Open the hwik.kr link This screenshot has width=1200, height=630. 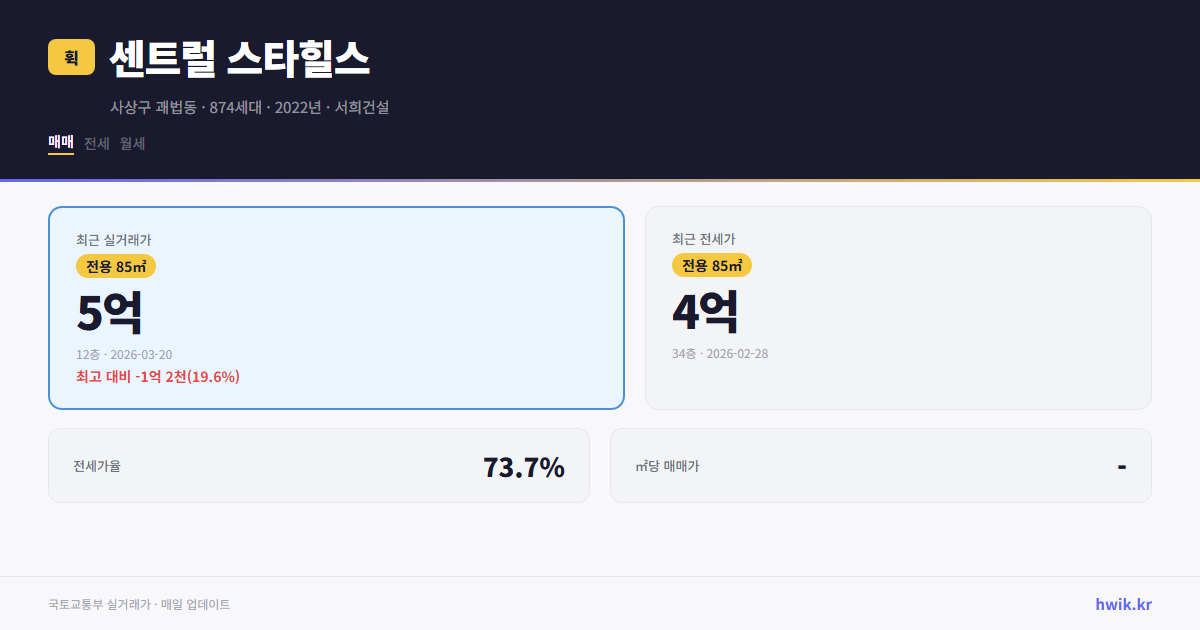click(1123, 603)
